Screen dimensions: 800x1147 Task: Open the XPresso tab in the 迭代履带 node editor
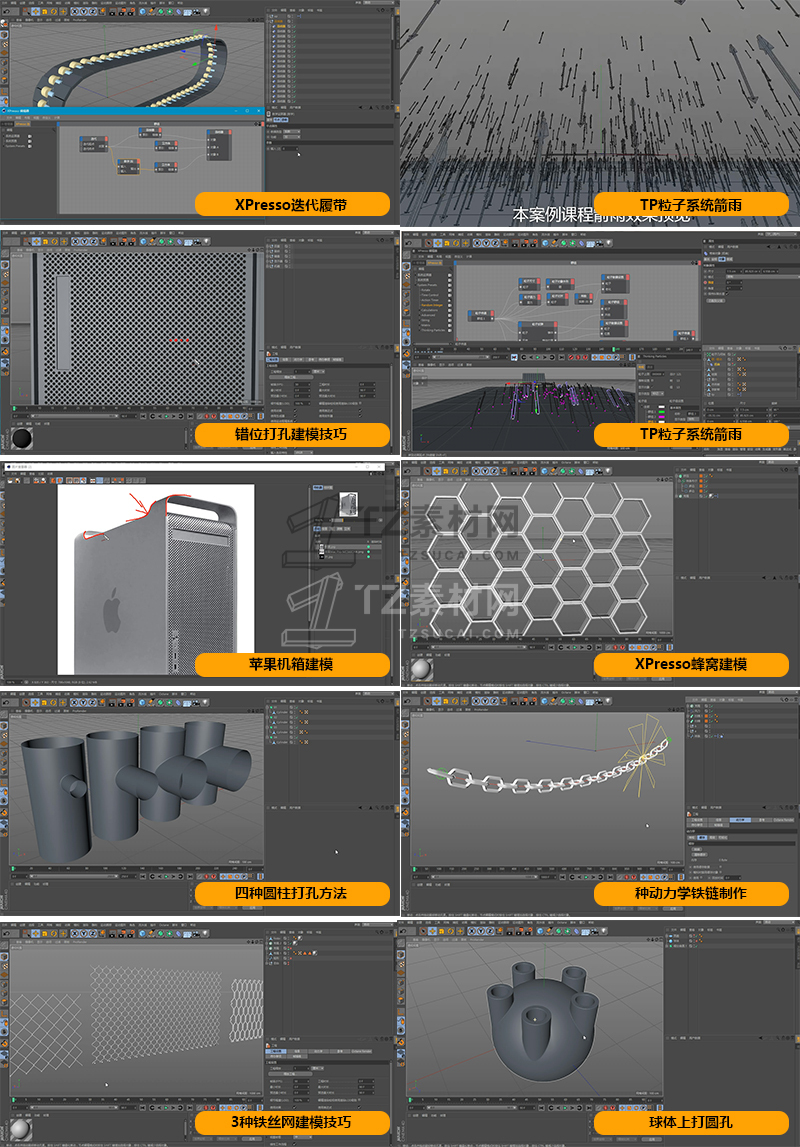[x=23, y=124]
